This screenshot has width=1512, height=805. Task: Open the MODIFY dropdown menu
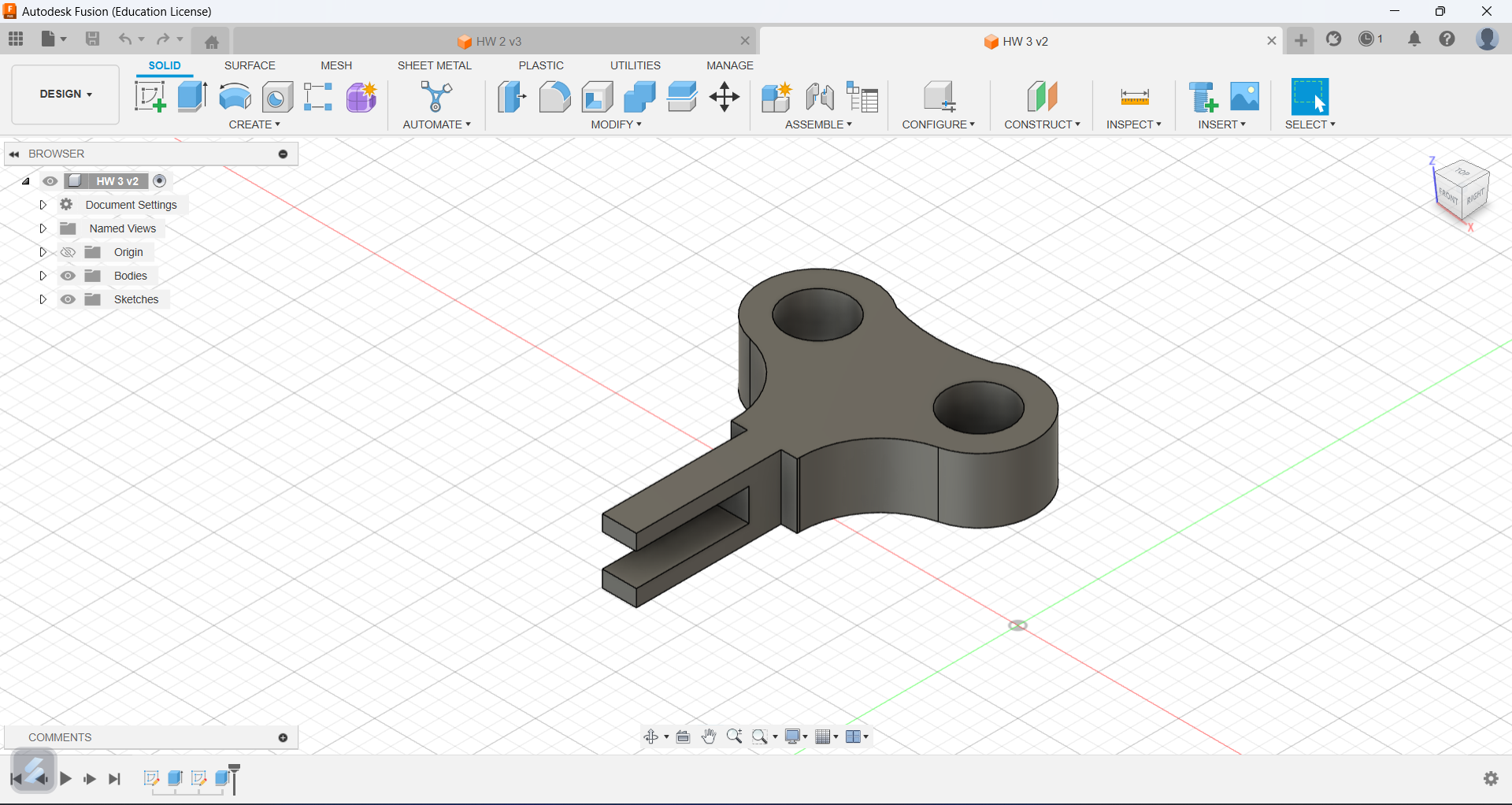point(617,124)
